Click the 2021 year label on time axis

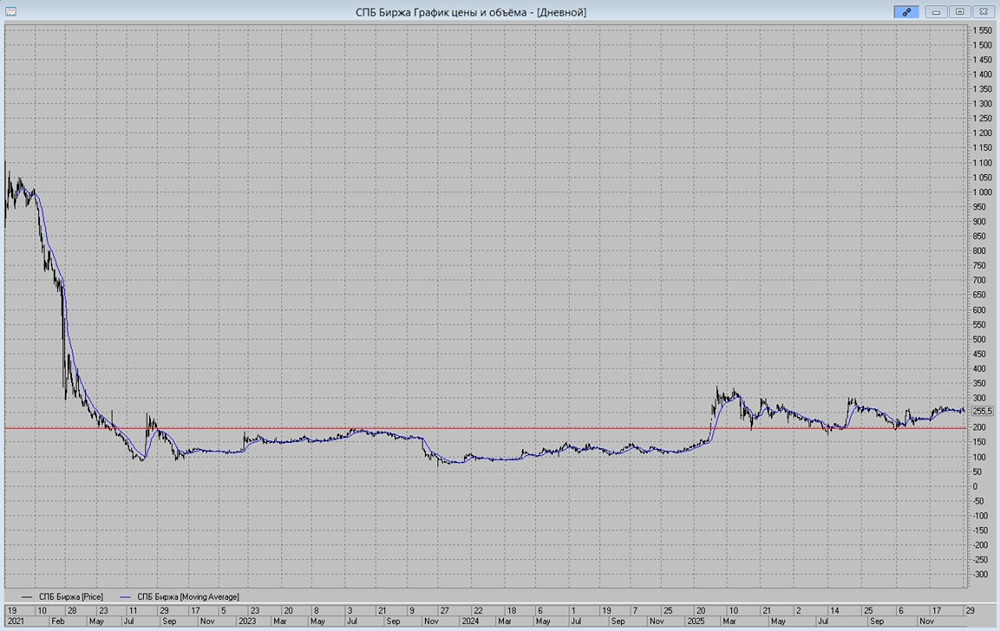15,621
